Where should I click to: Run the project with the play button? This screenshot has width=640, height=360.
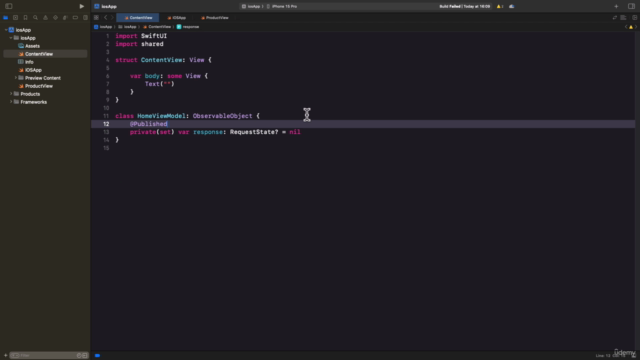point(82,6)
